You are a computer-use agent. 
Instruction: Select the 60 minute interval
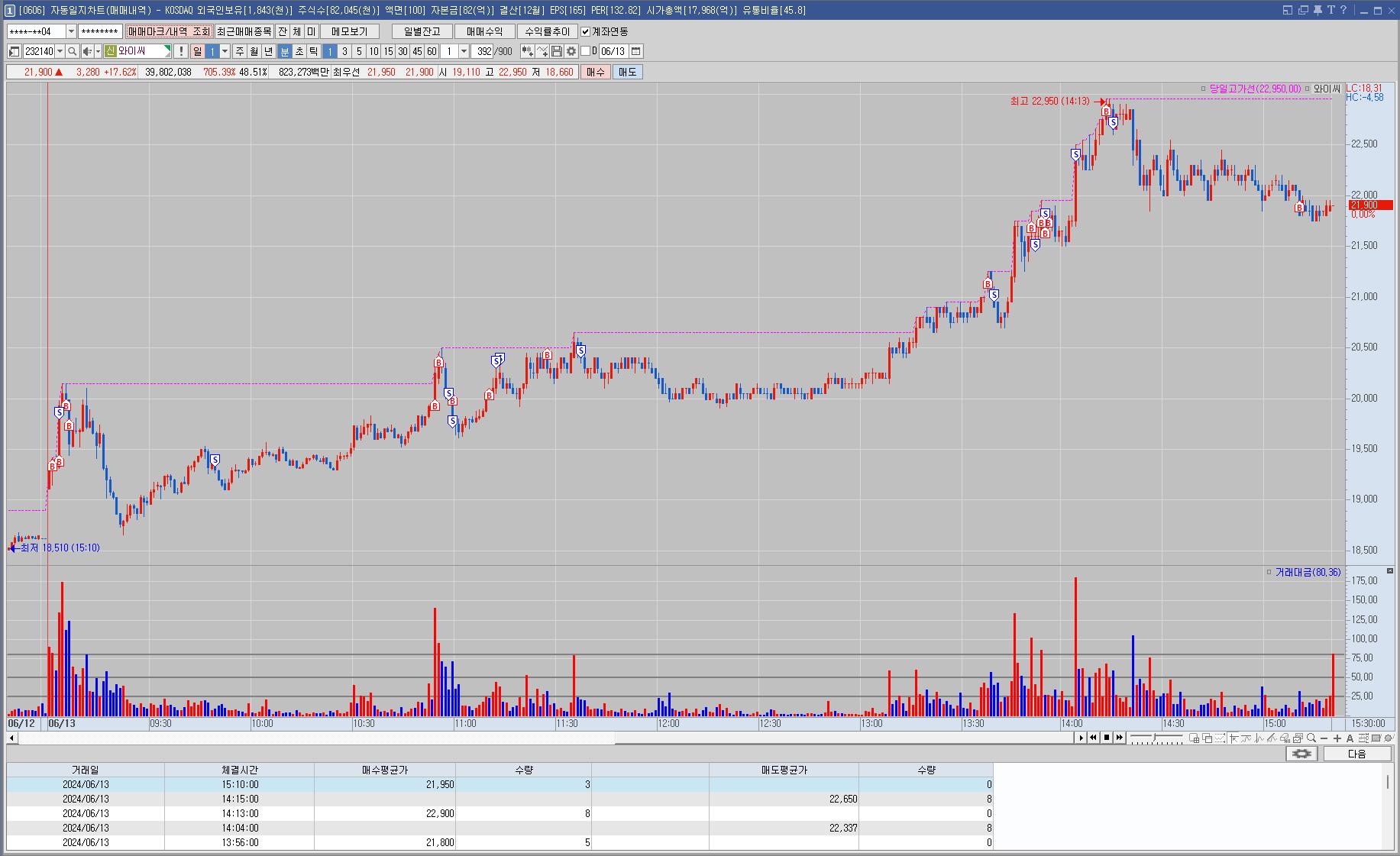(432, 51)
